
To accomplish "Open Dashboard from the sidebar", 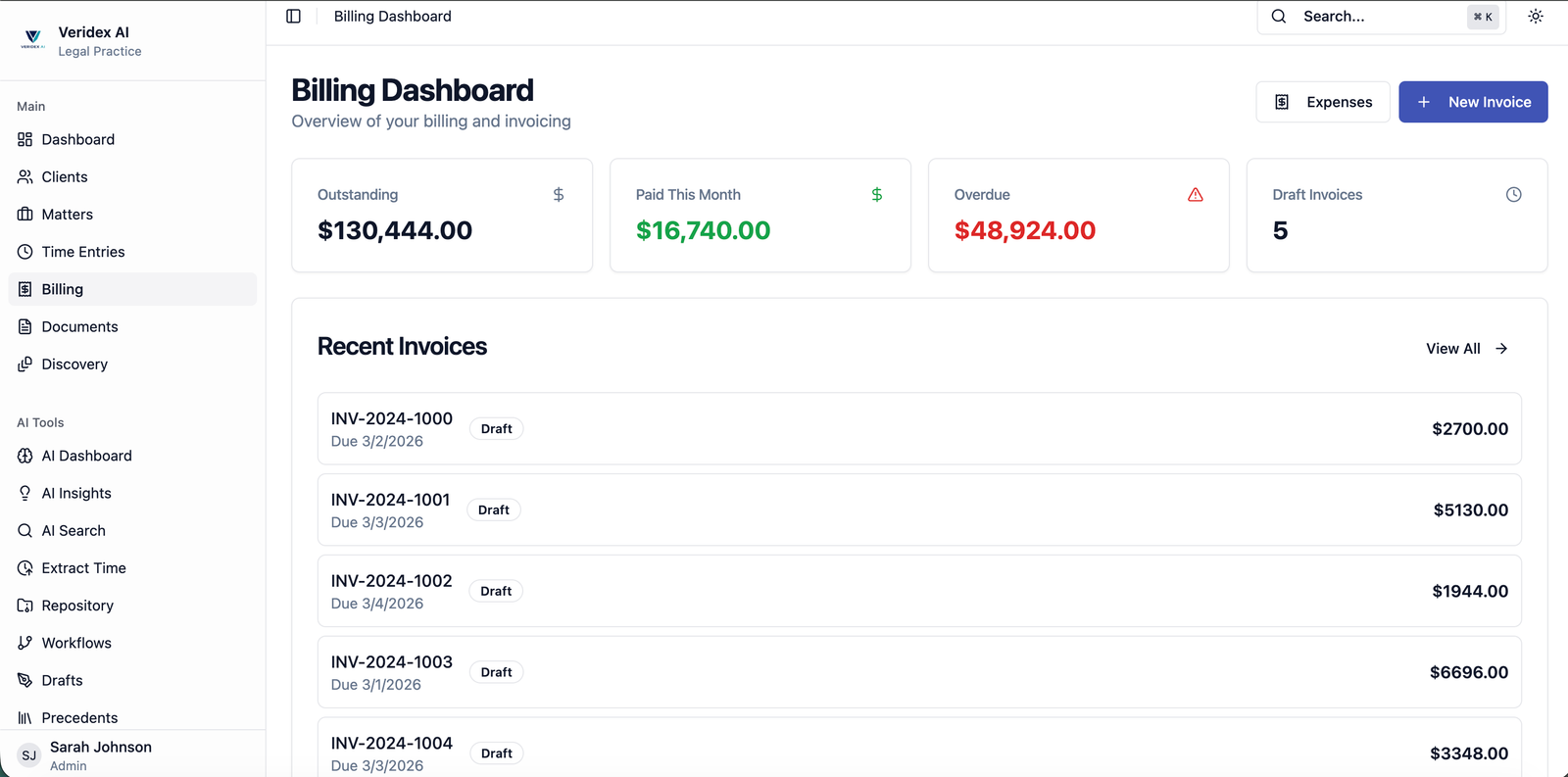I will pyautogui.click(x=78, y=140).
